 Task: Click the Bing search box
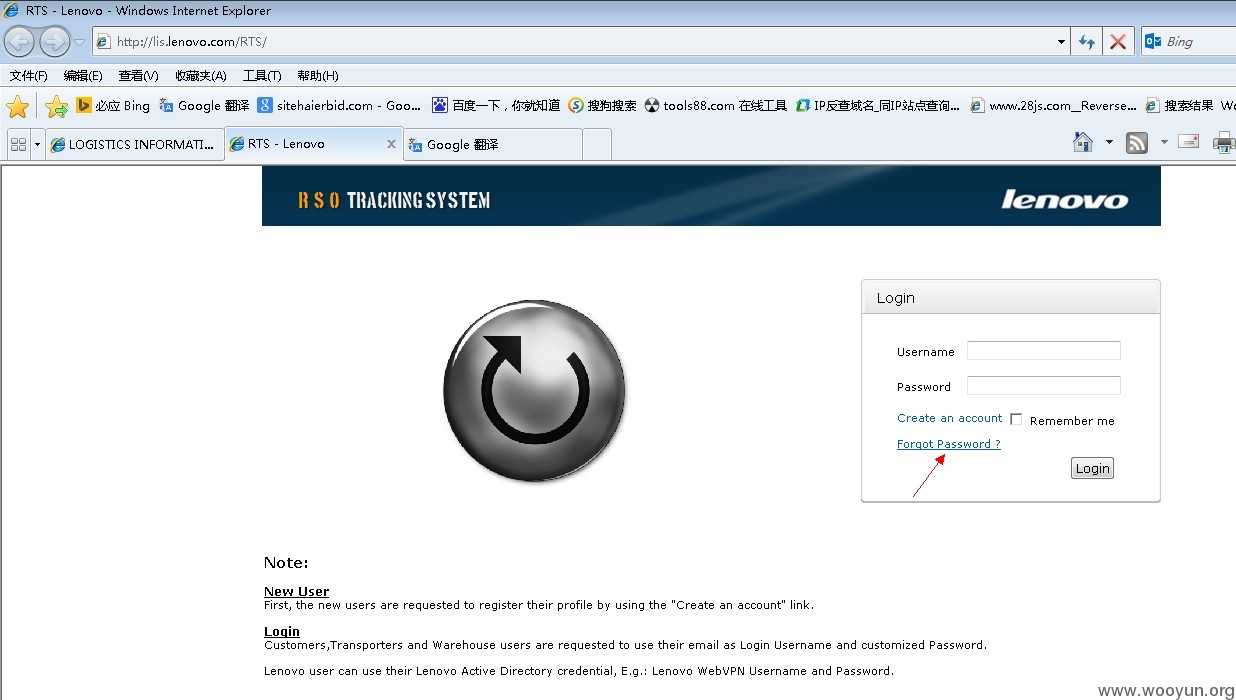(x=1190, y=42)
